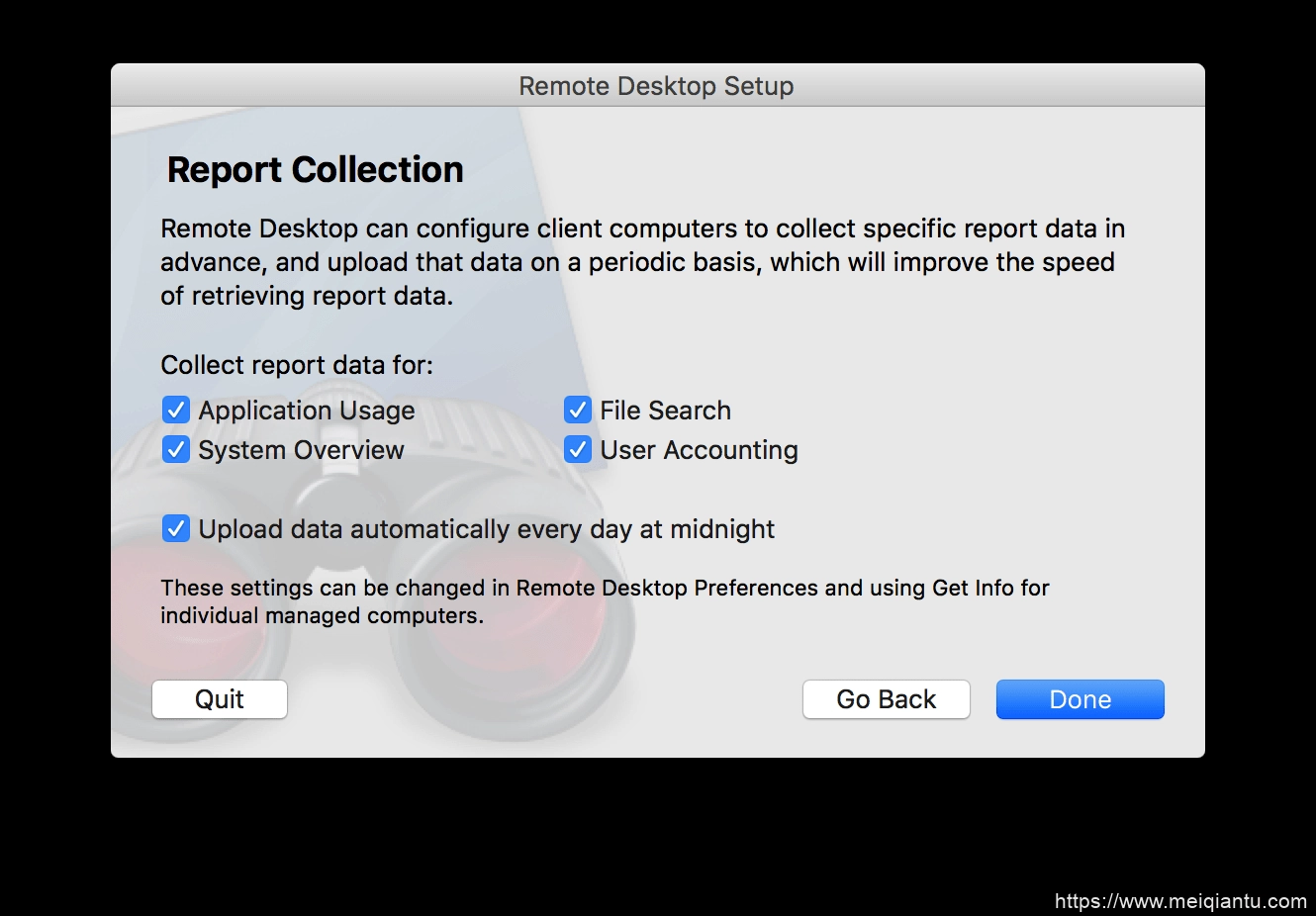Viewport: 1316px width, 916px height.
Task: Click the 'Collect report data for:' label
Action: click(x=297, y=365)
